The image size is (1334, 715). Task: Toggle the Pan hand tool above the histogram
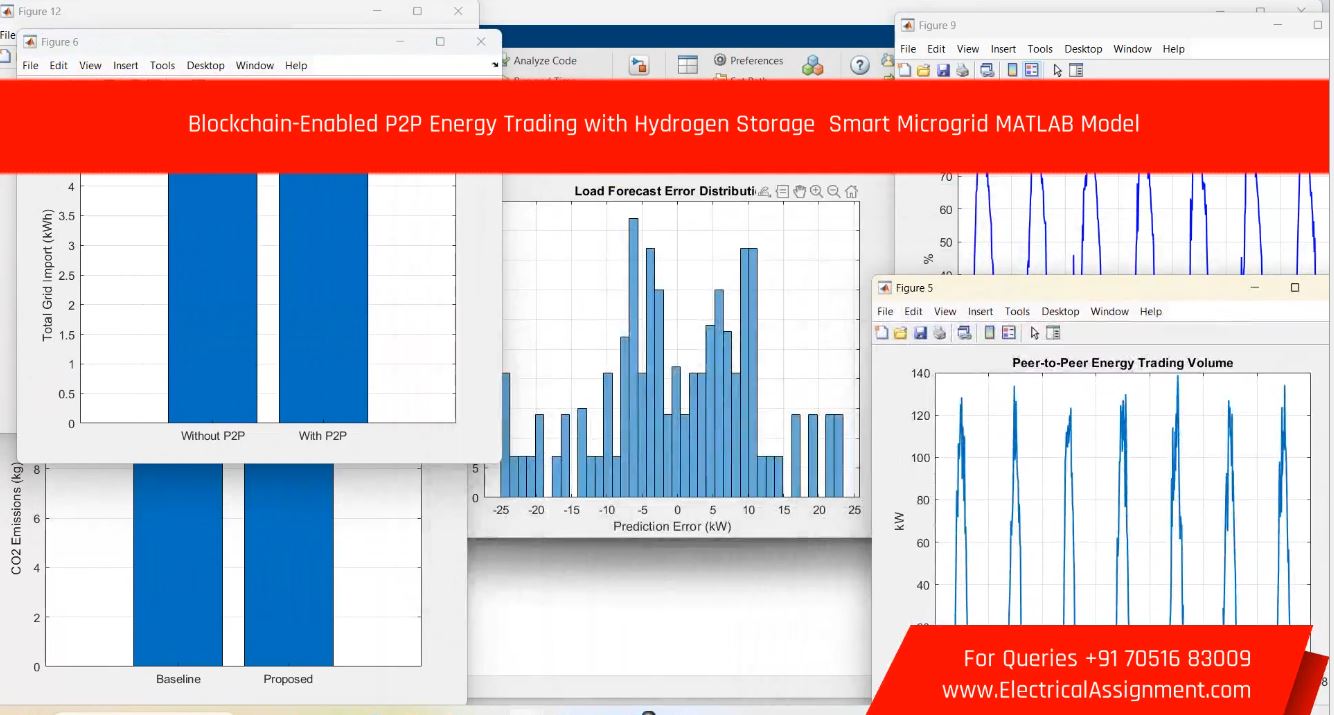click(x=799, y=192)
